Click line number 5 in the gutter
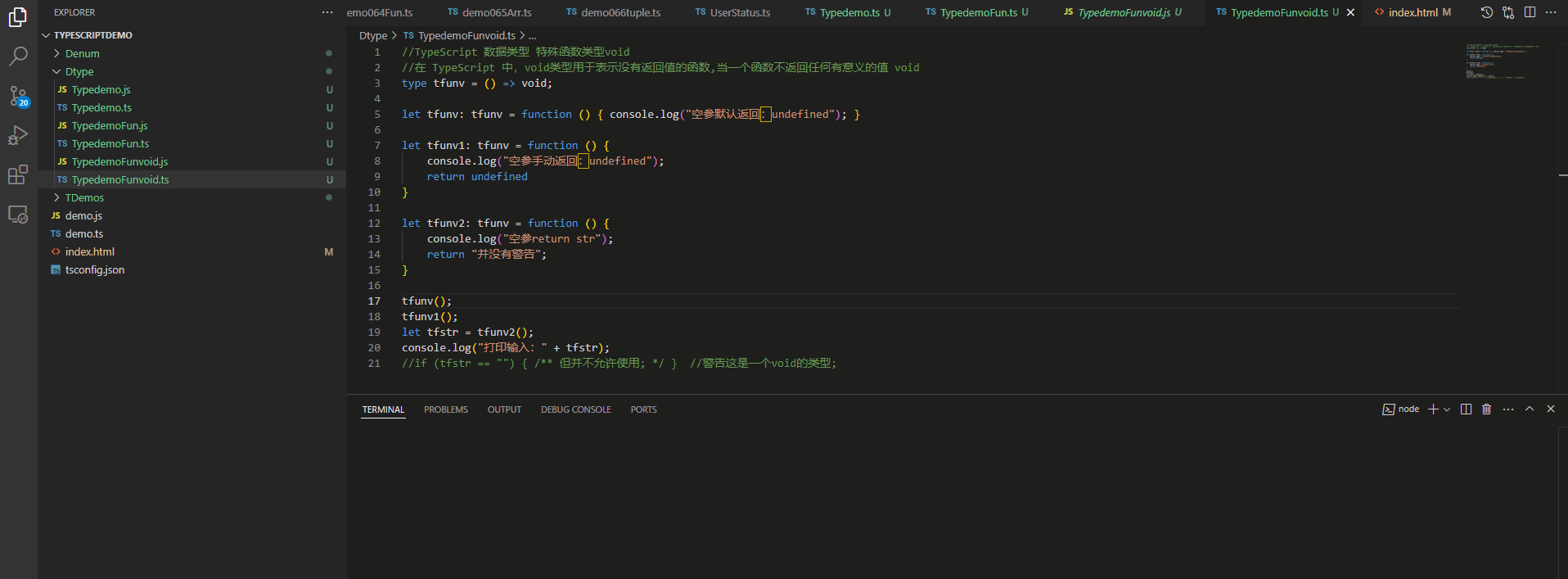This screenshot has width=1568, height=579. (x=377, y=115)
